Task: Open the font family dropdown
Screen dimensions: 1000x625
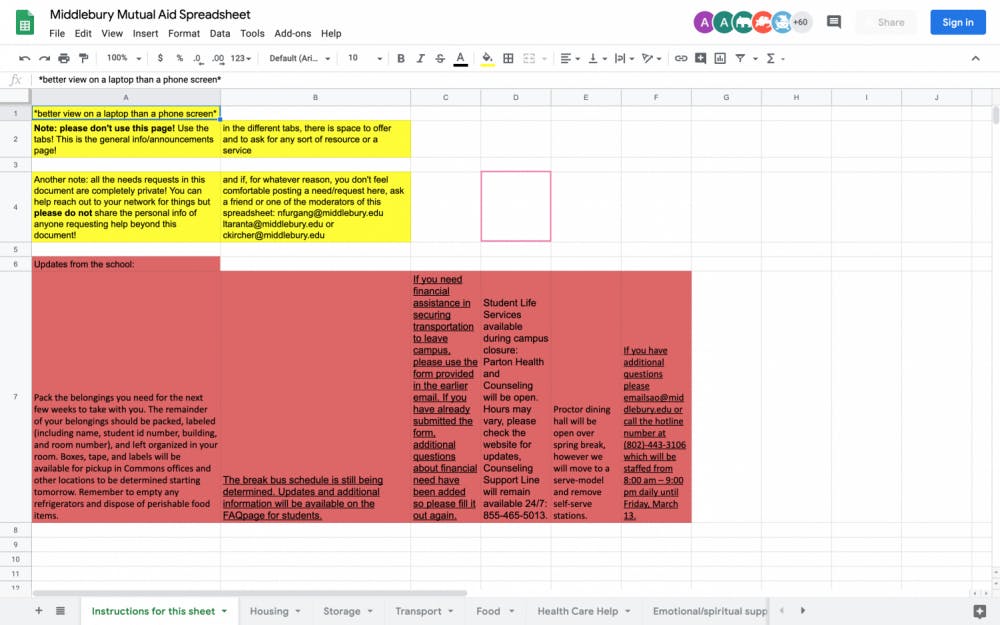Action: (300, 59)
